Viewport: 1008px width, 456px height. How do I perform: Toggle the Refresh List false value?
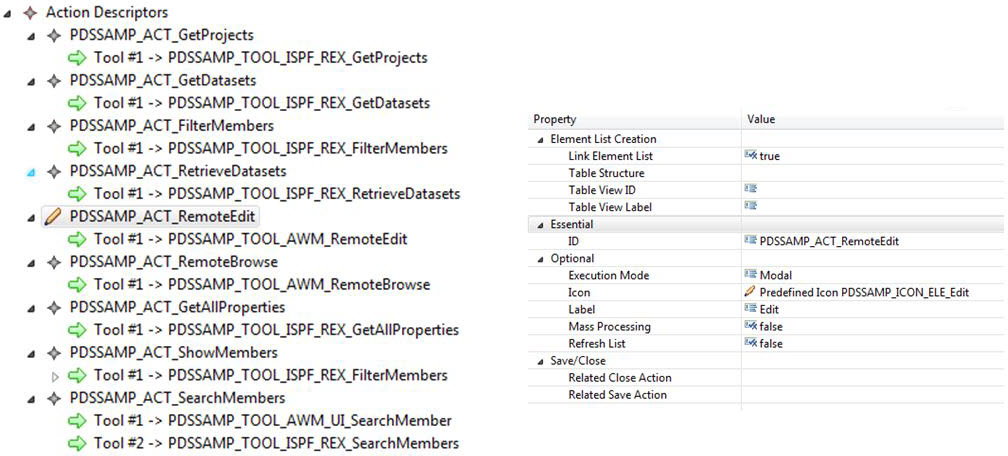tap(764, 343)
